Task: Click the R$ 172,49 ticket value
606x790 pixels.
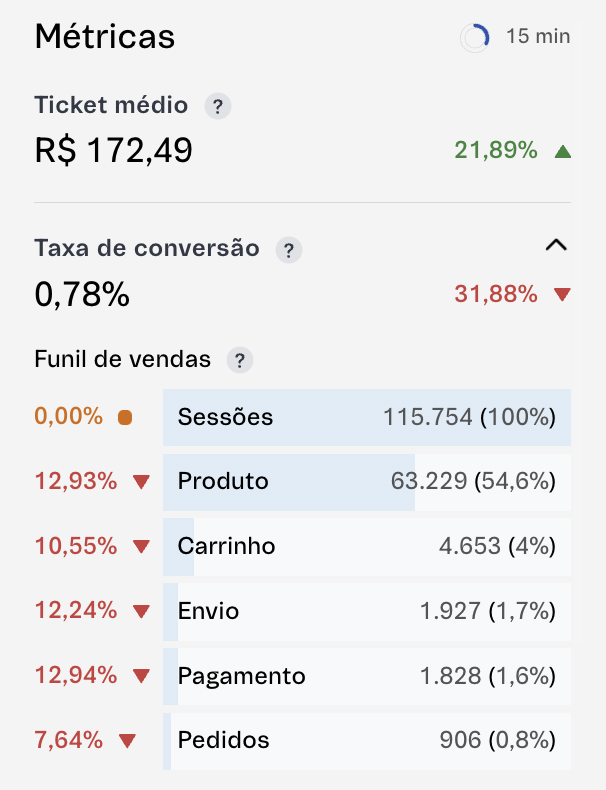Action: coord(113,151)
